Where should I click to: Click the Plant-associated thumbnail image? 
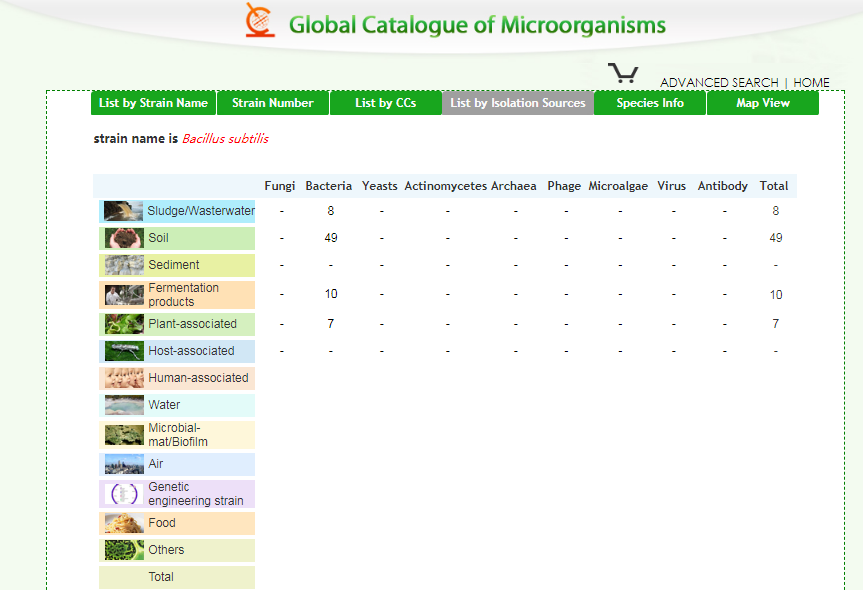124,324
